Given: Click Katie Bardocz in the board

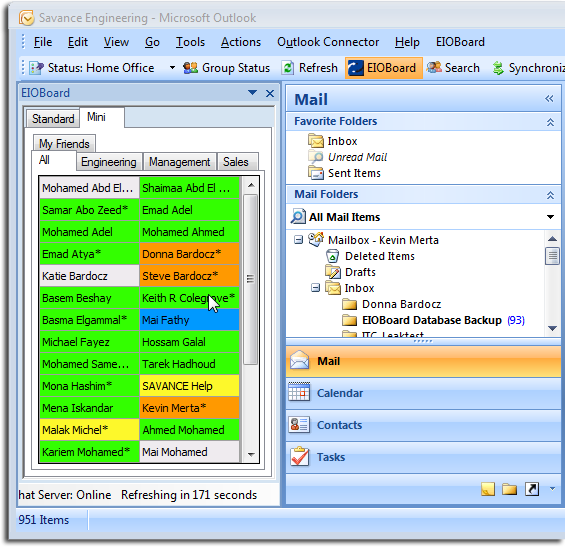Looking at the screenshot, I should click(89, 276).
